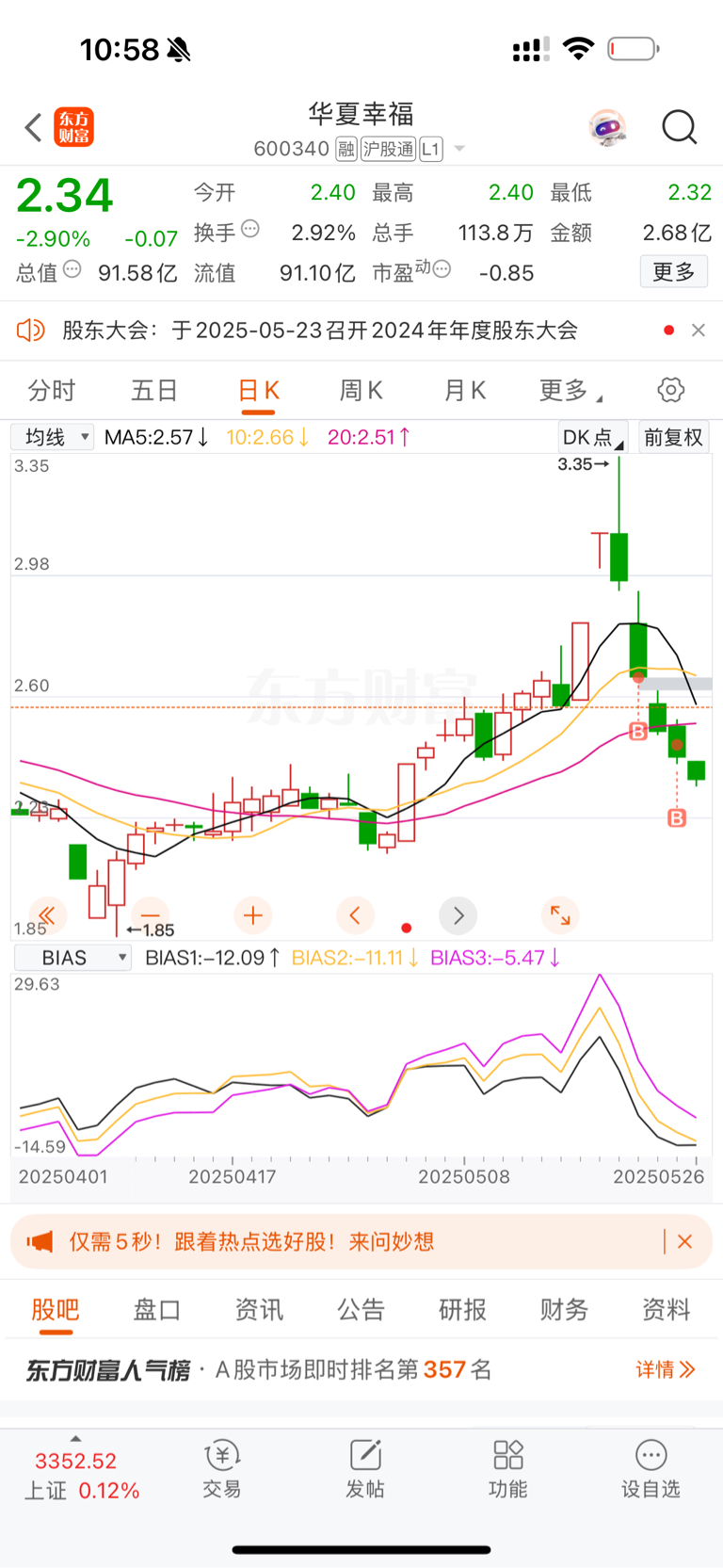723x1568 pixels.
Task: Switch to the 月K chart tab
Action: (x=465, y=390)
